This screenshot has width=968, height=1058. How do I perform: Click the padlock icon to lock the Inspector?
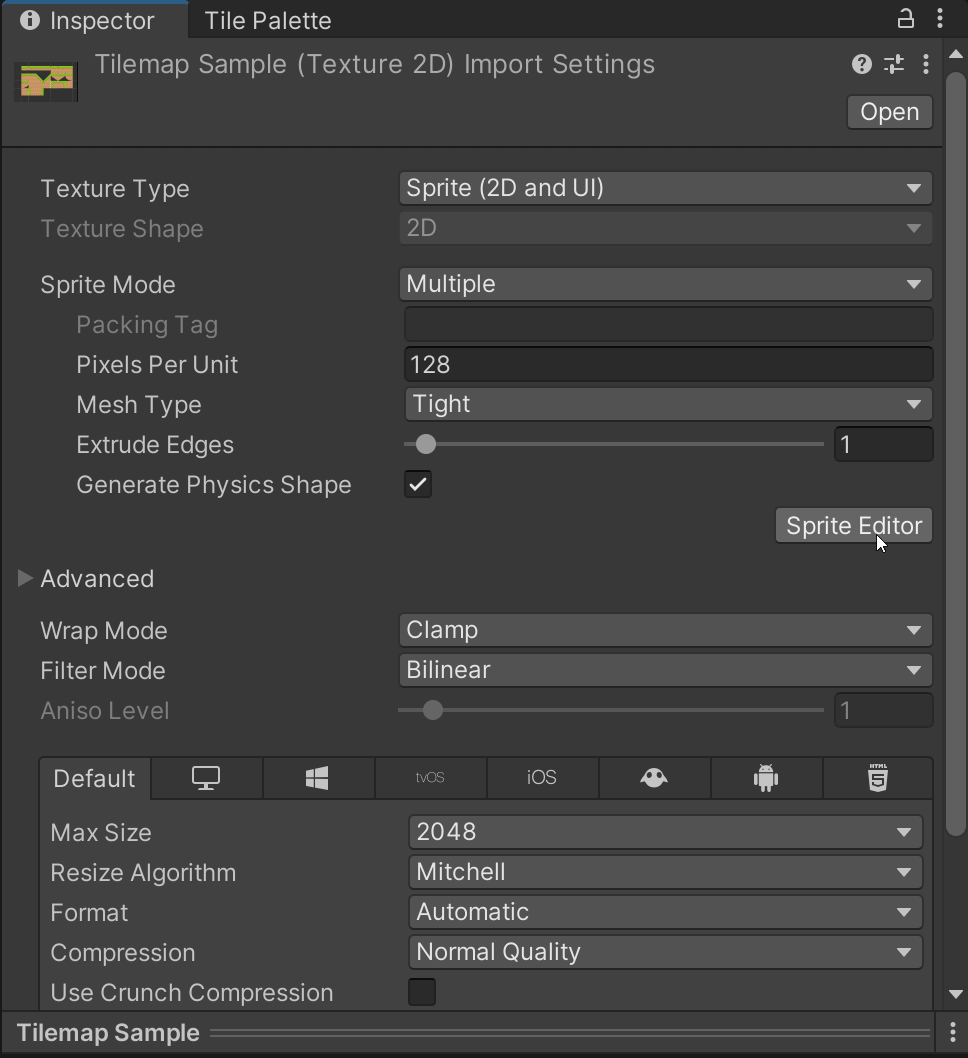tap(906, 18)
